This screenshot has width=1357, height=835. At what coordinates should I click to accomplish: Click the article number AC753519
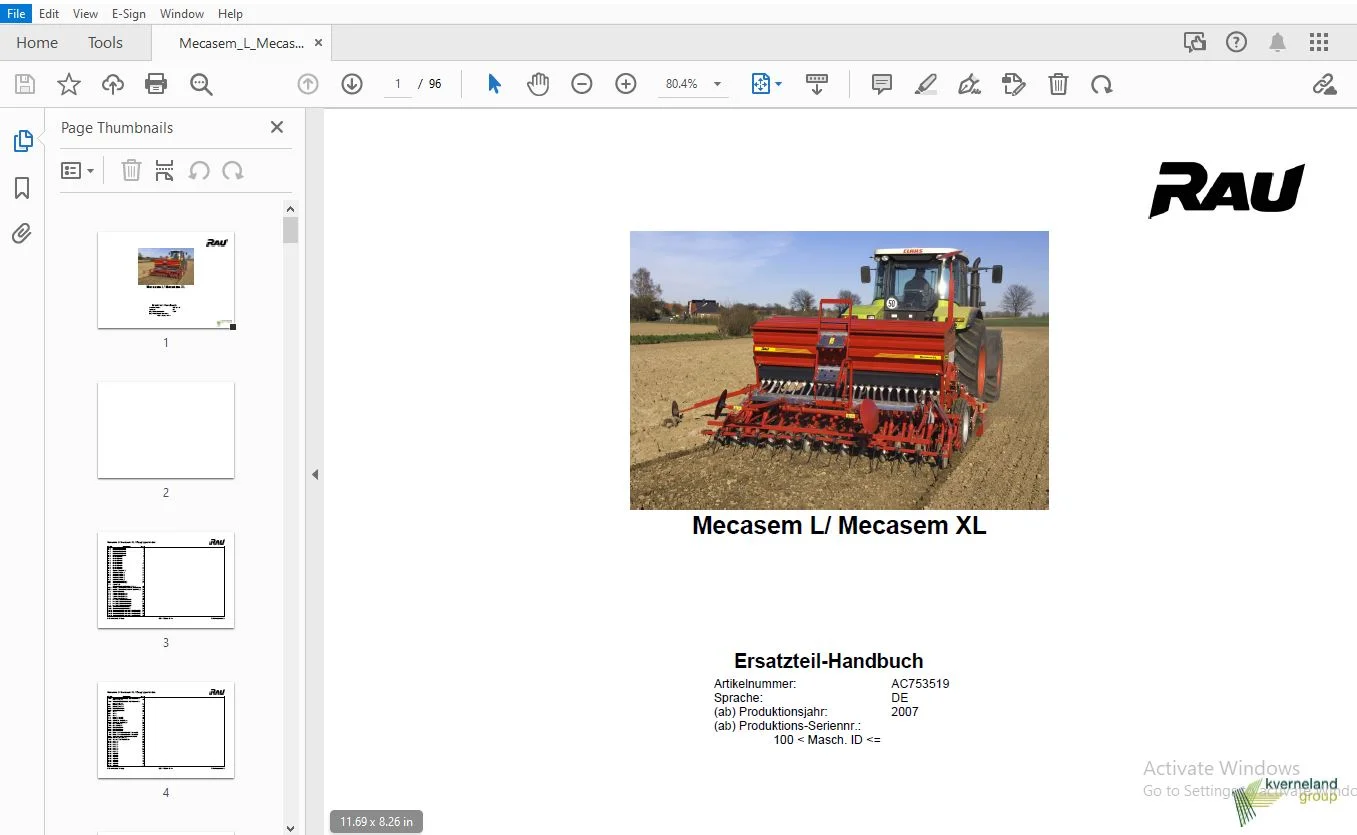pyautogui.click(x=920, y=684)
